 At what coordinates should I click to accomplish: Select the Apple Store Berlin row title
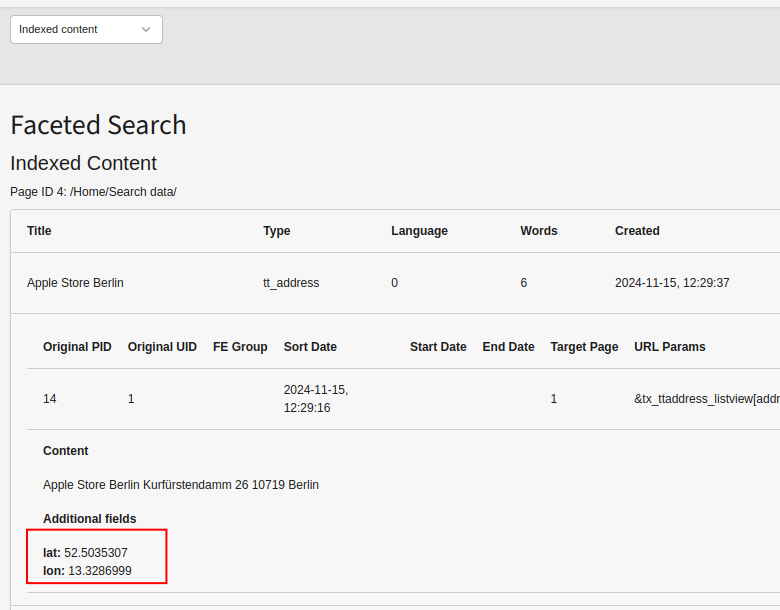(75, 283)
